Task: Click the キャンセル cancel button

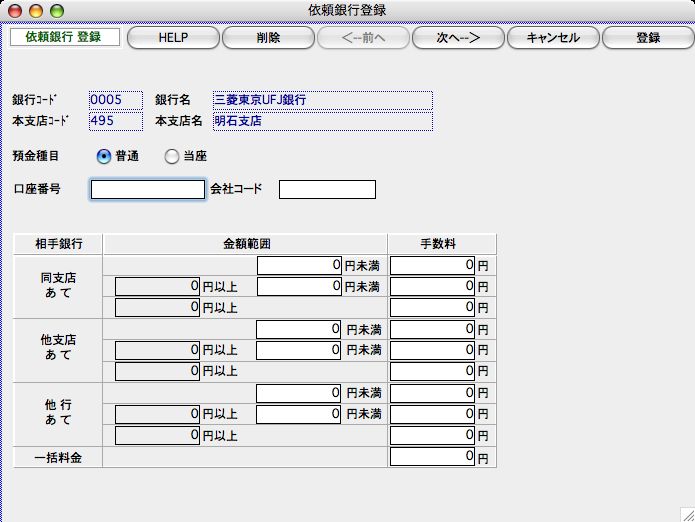Action: pos(552,38)
